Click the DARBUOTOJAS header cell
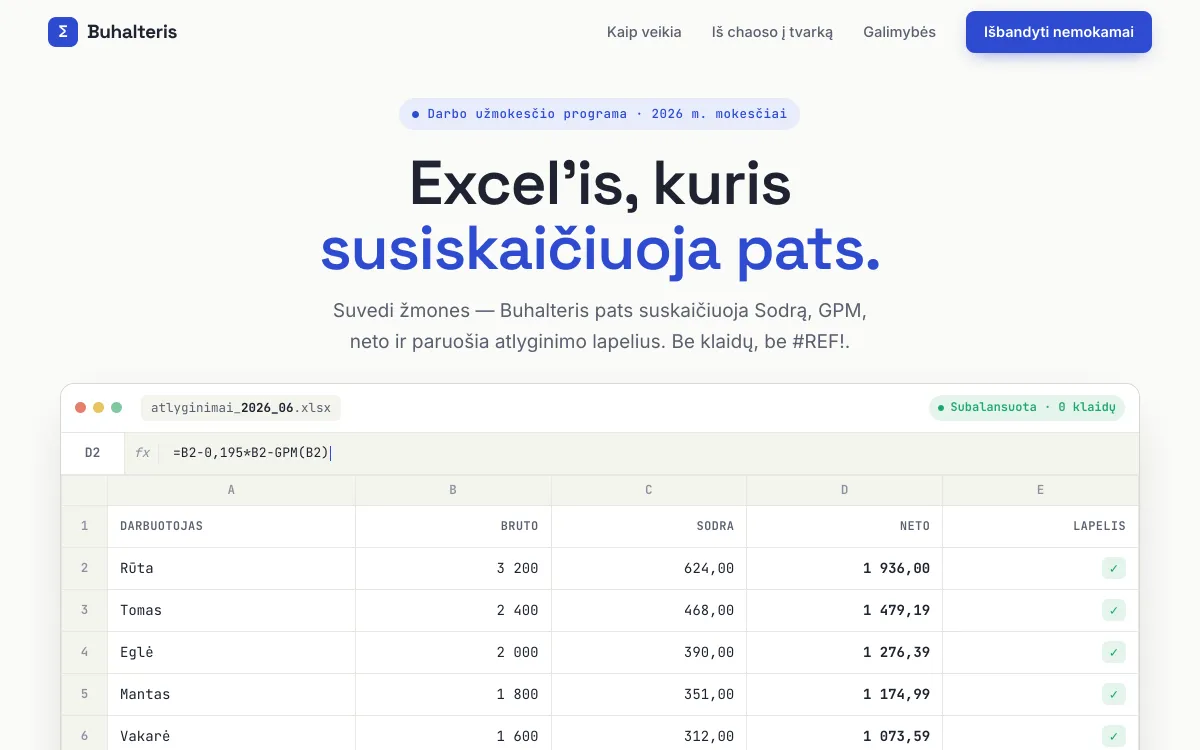 [x=231, y=526]
